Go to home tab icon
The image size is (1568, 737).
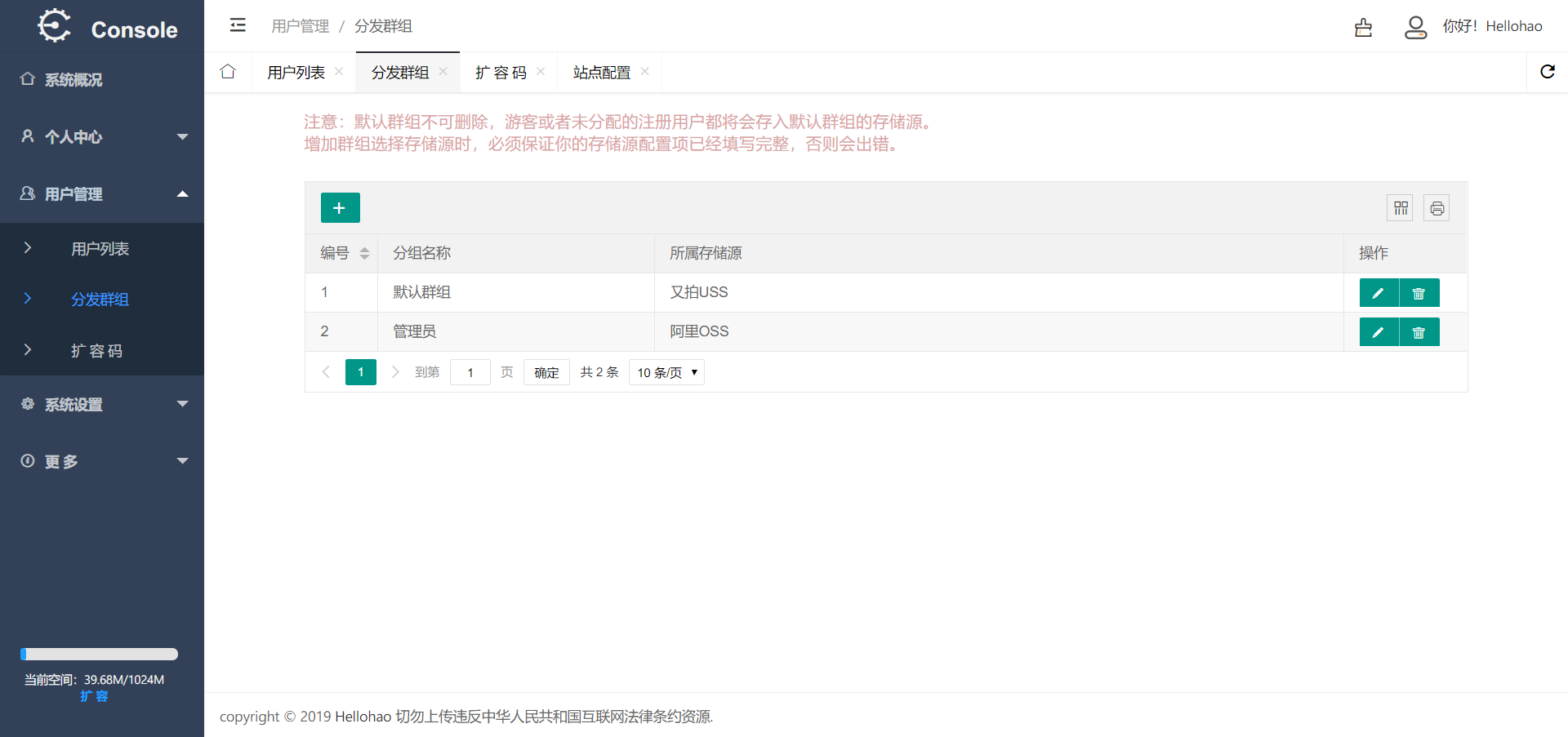click(228, 72)
